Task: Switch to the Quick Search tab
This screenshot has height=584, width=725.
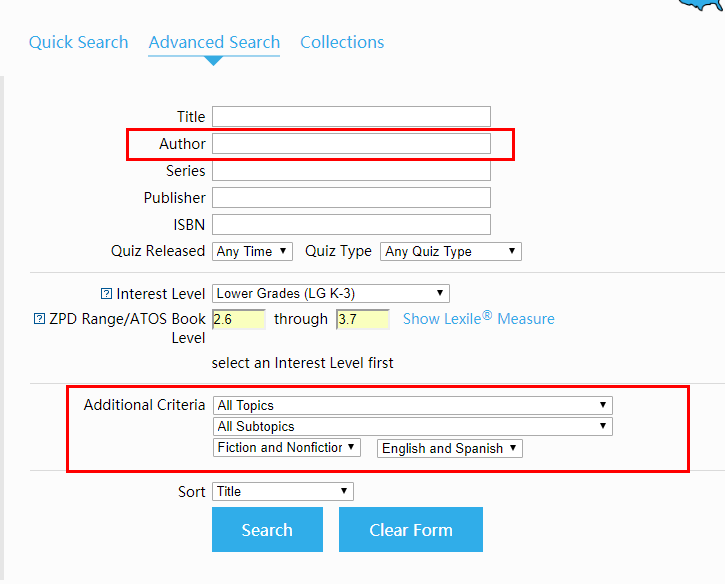Action: [x=78, y=42]
